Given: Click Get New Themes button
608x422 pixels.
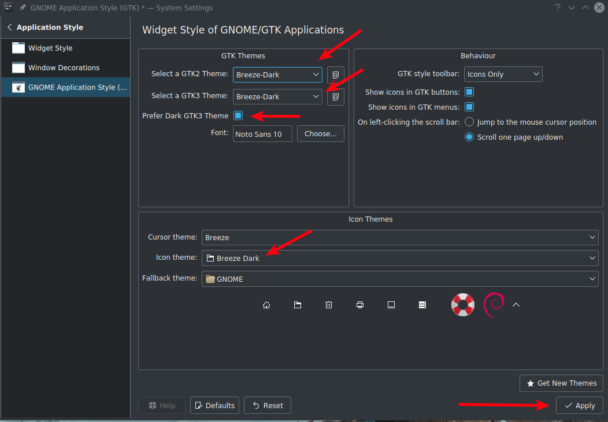Looking at the screenshot, I should (561, 383).
